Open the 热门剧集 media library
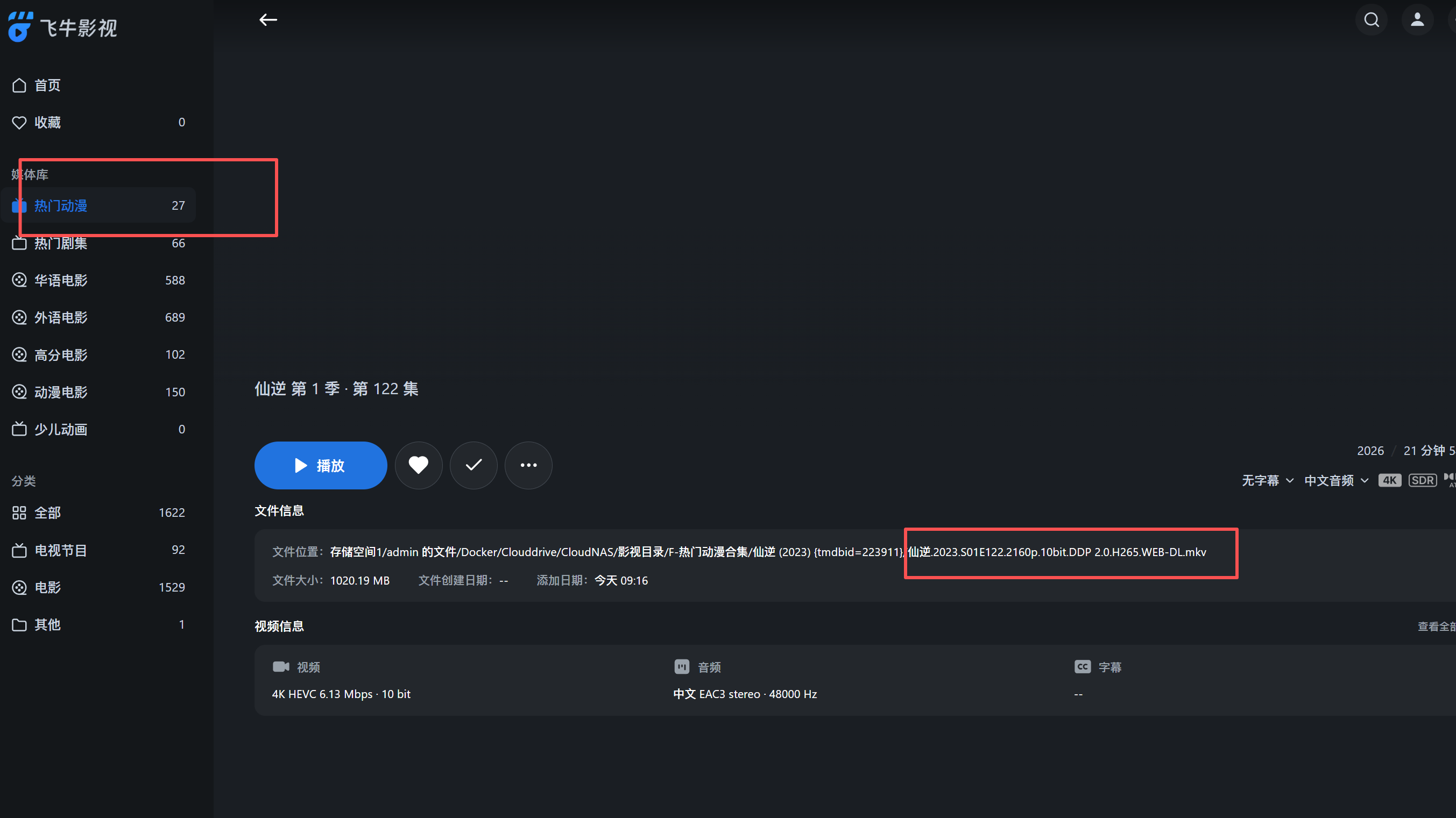1456x818 pixels. pos(60,244)
